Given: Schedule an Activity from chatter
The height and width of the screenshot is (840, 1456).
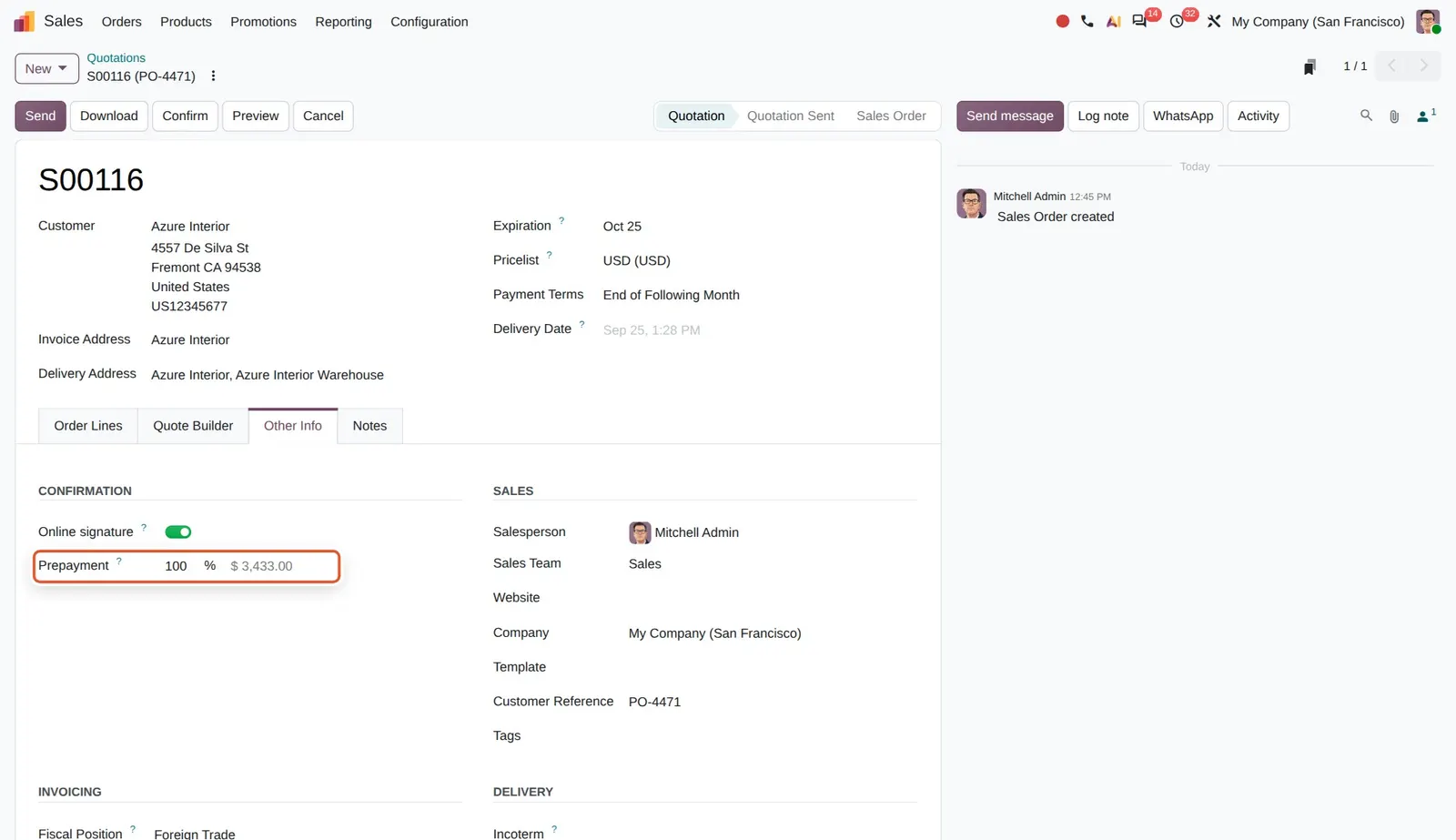Looking at the screenshot, I should (x=1259, y=116).
